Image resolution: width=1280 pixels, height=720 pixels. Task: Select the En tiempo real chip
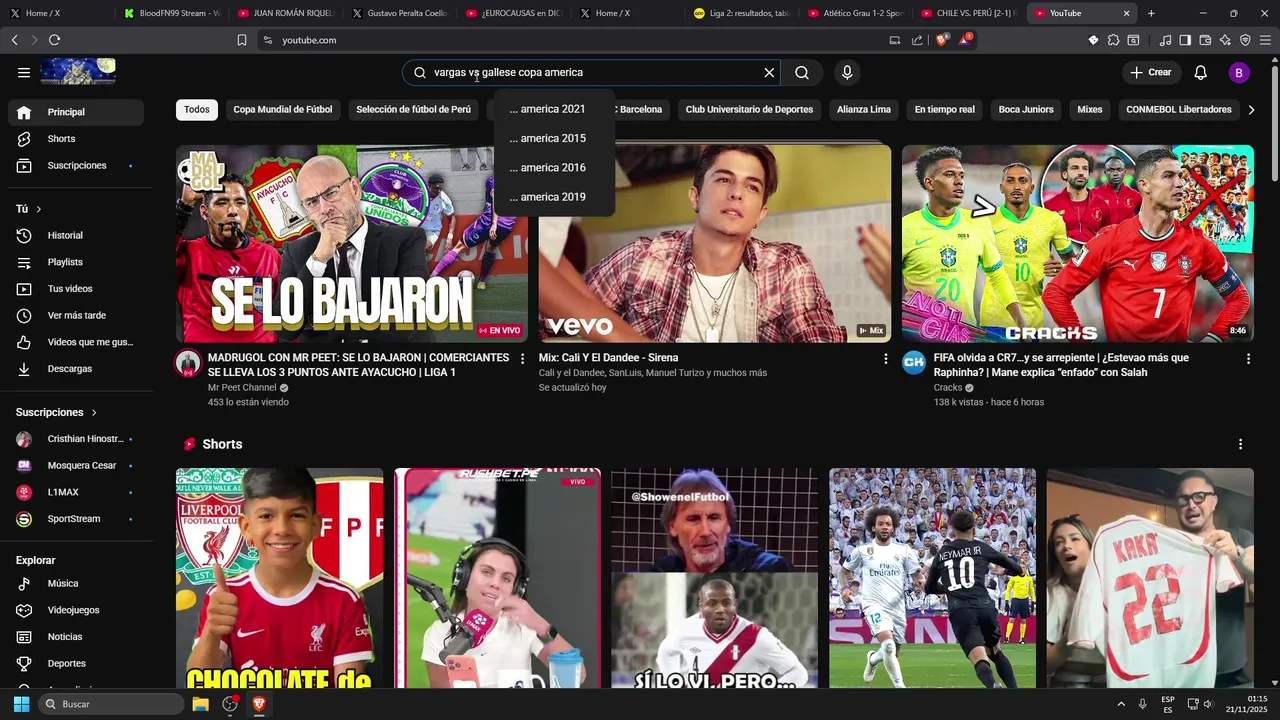(944, 110)
